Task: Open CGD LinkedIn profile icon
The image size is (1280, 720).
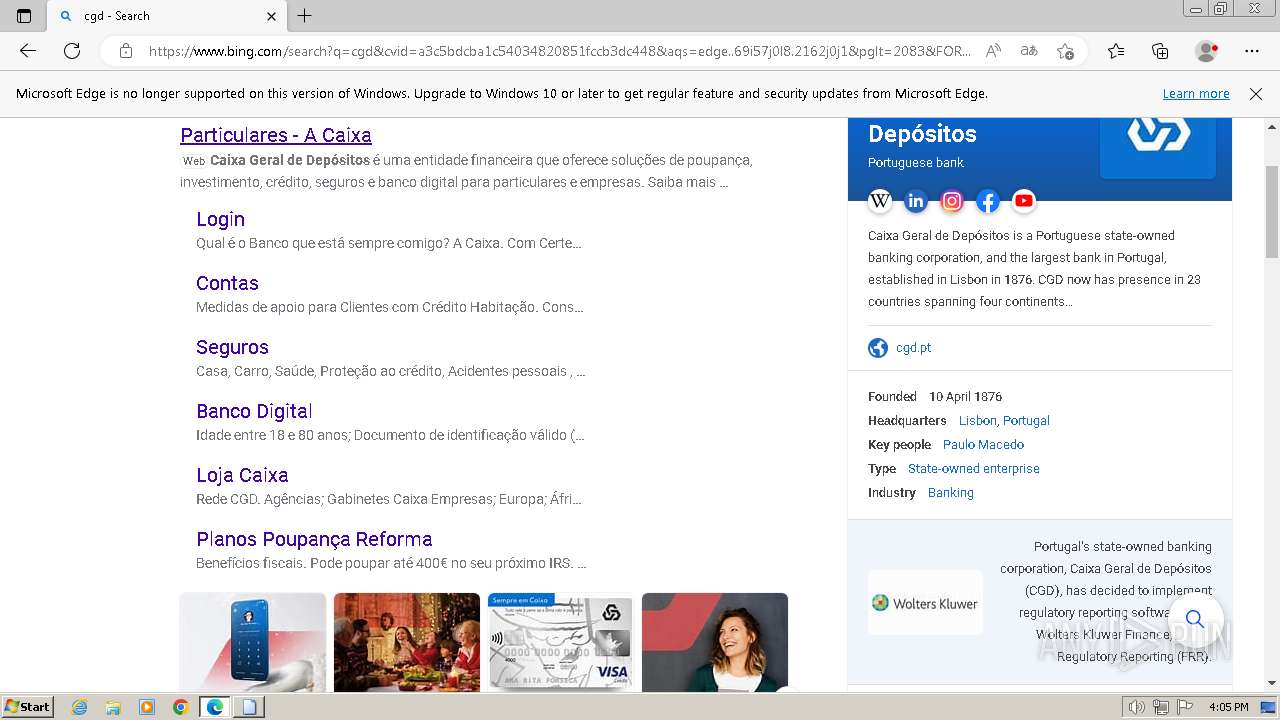Action: coord(916,201)
